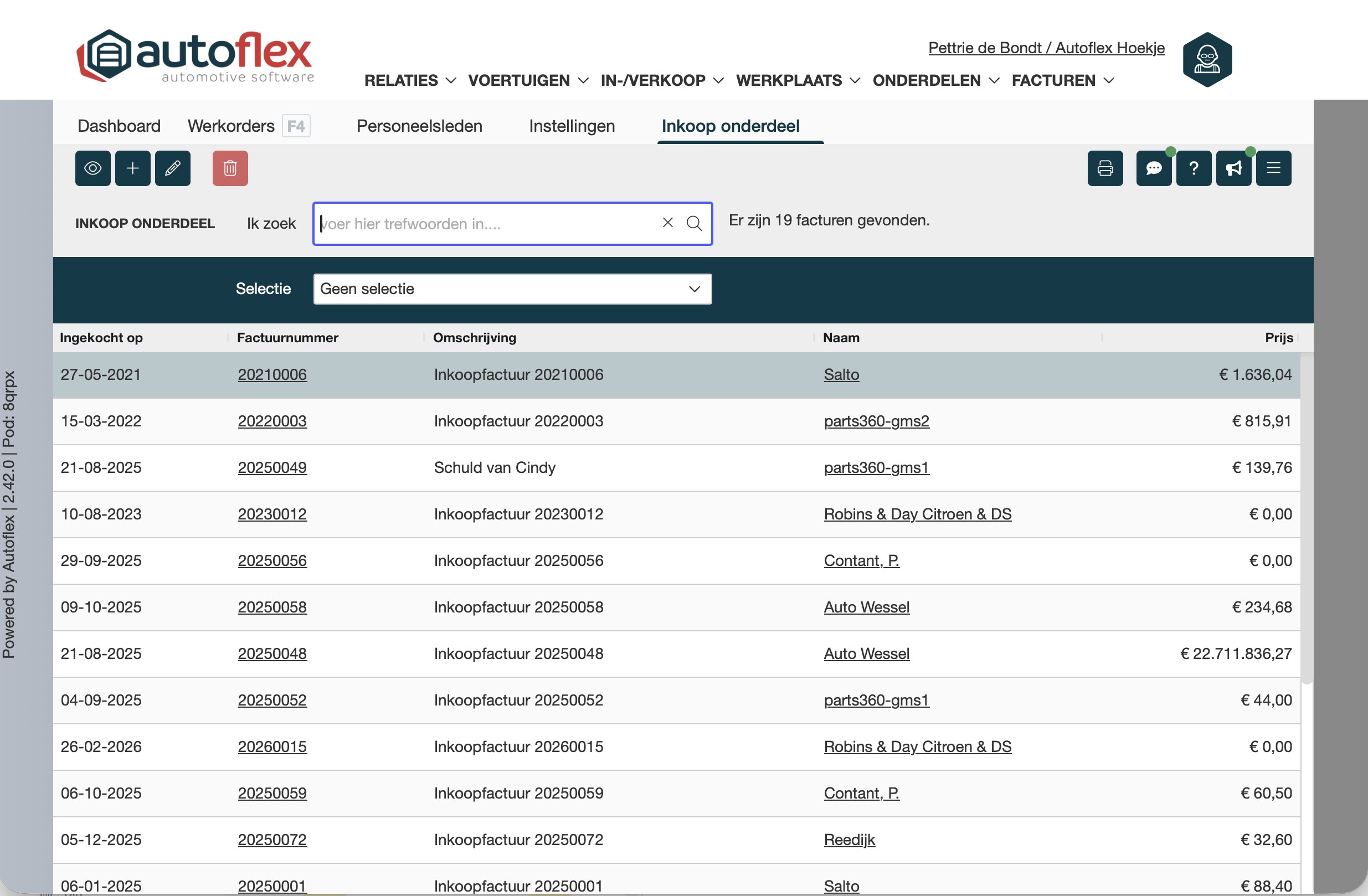Click the pencil edit icon
The image size is (1368, 896).
173,168
